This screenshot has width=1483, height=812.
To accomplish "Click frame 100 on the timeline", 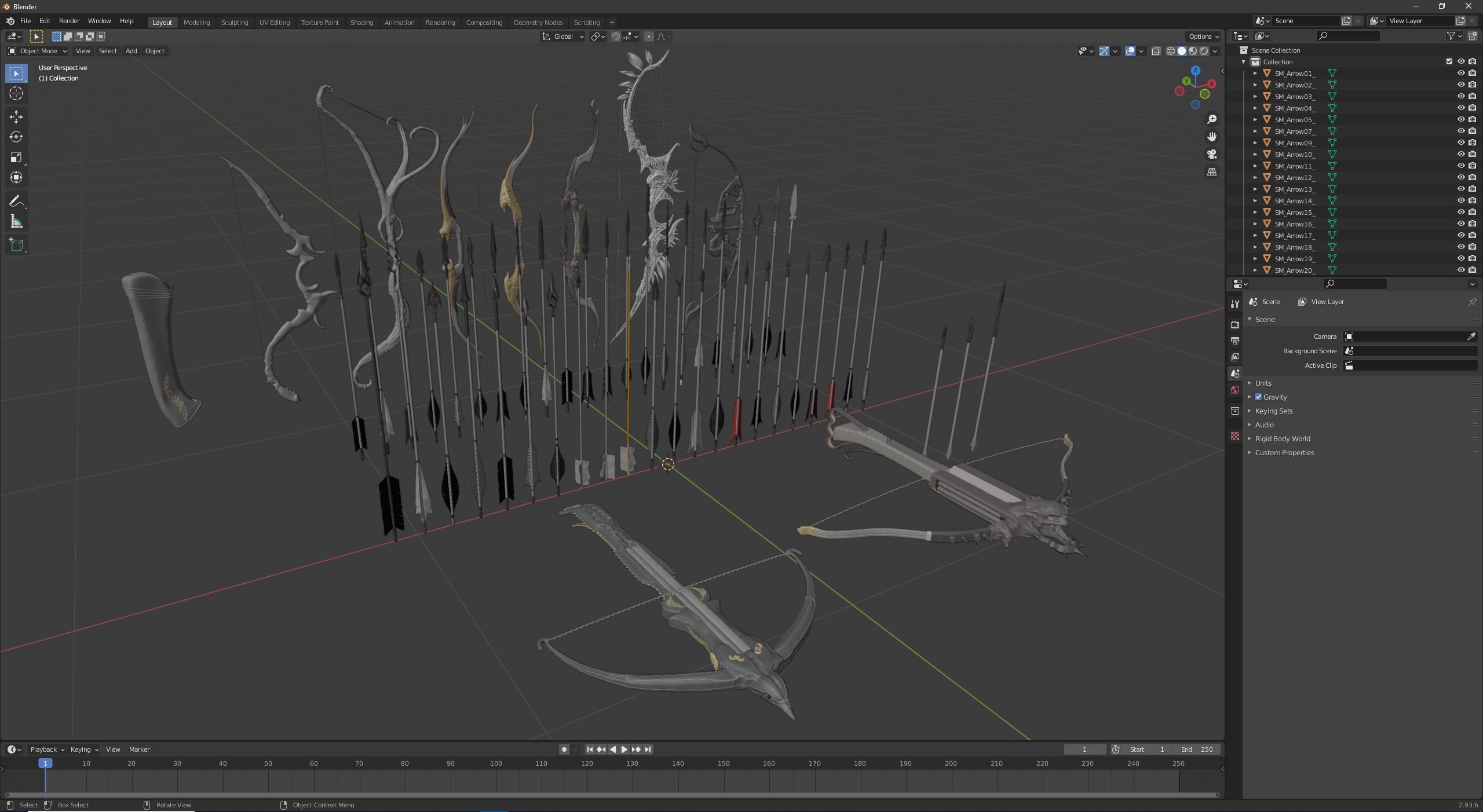I will coord(496,763).
